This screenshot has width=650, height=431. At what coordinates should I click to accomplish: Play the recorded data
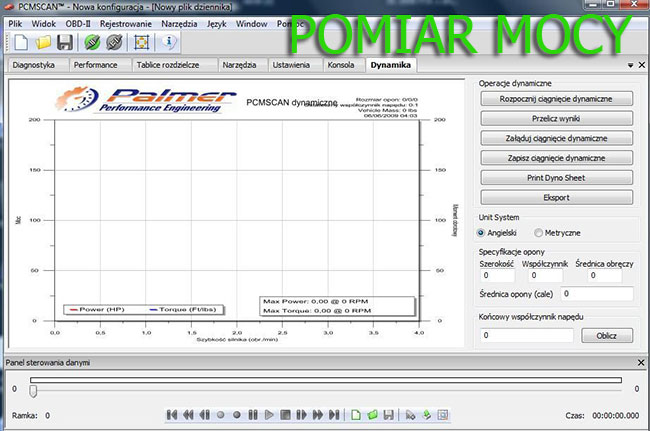(269, 415)
